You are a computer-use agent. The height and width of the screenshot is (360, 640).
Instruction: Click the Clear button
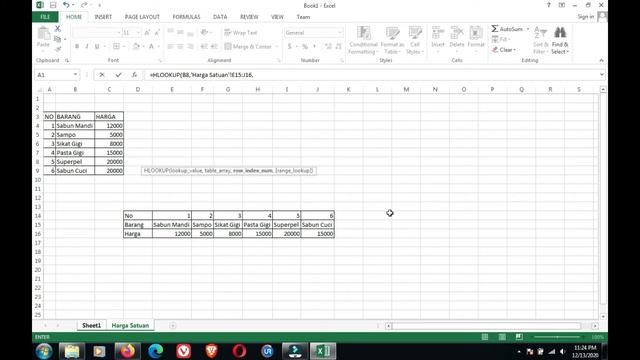(504, 50)
